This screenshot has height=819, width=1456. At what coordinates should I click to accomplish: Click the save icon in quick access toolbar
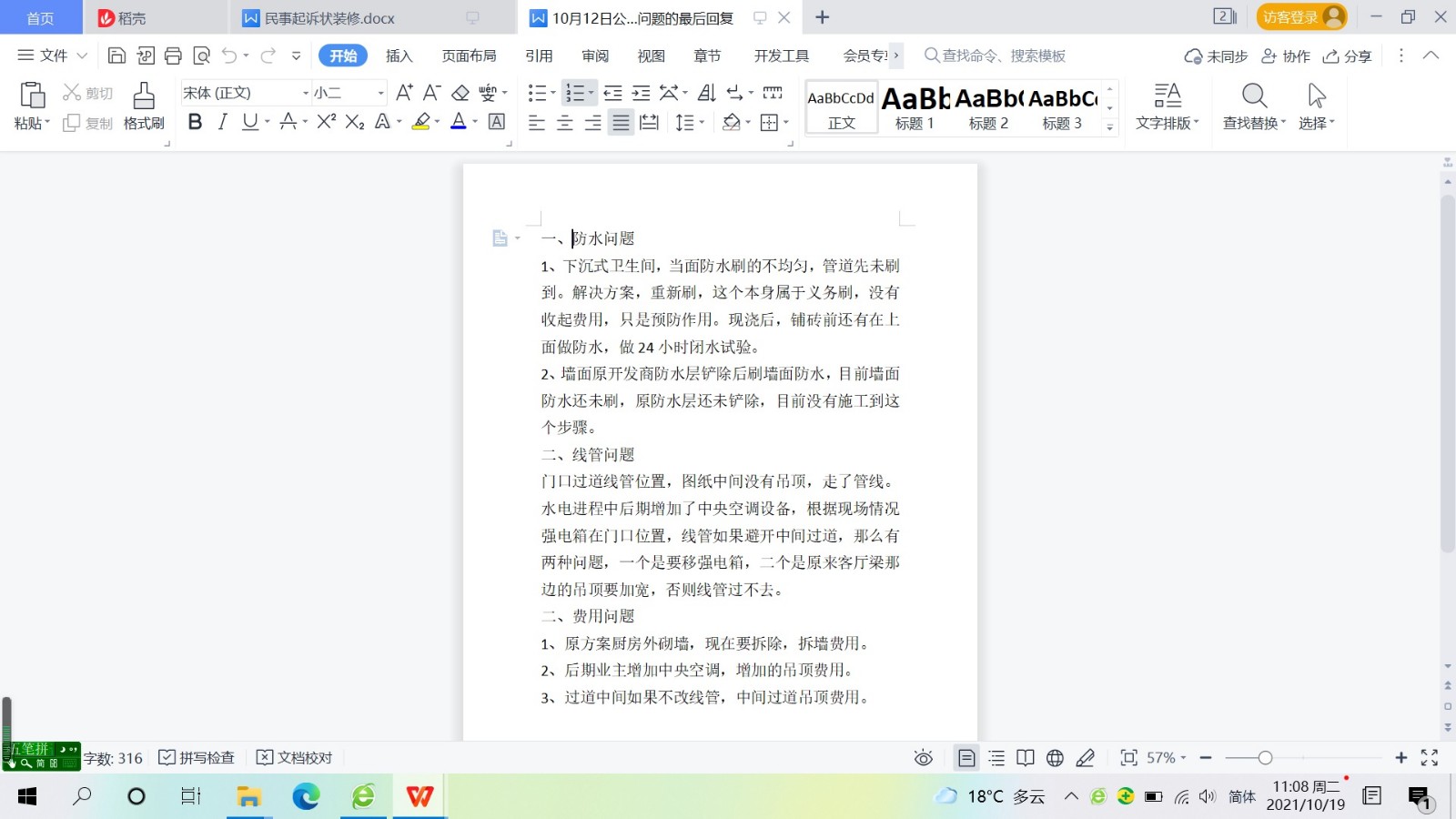(x=116, y=56)
